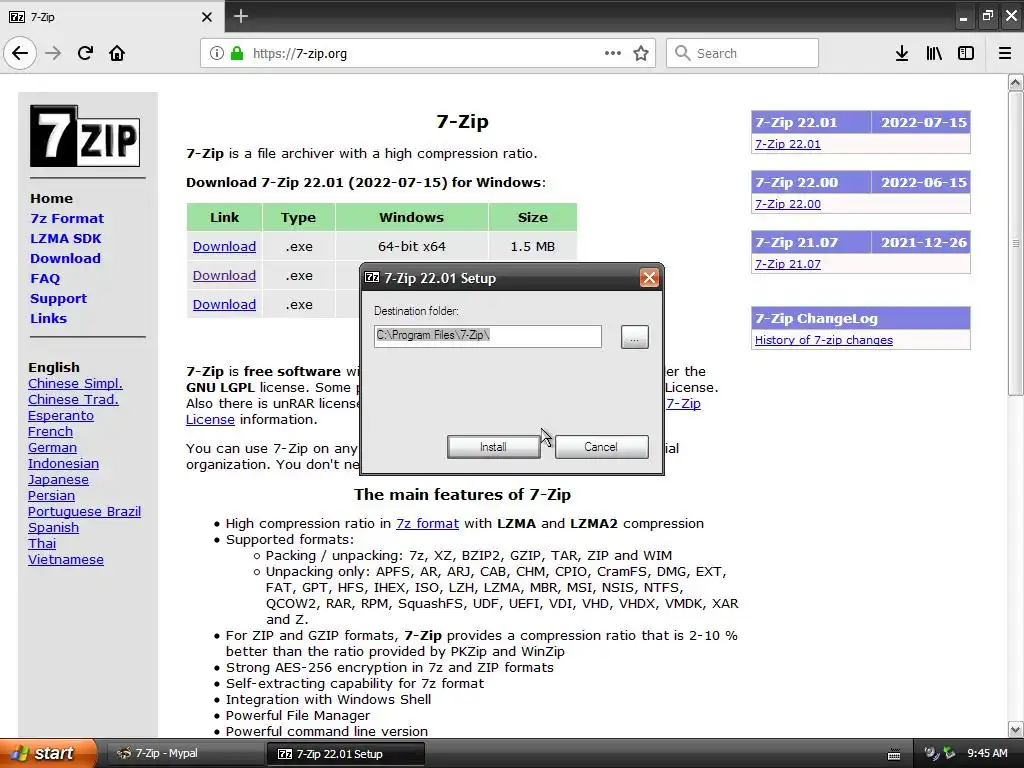The height and width of the screenshot is (768, 1024).
Task: Open the downloads arrow icon
Action: tap(901, 53)
